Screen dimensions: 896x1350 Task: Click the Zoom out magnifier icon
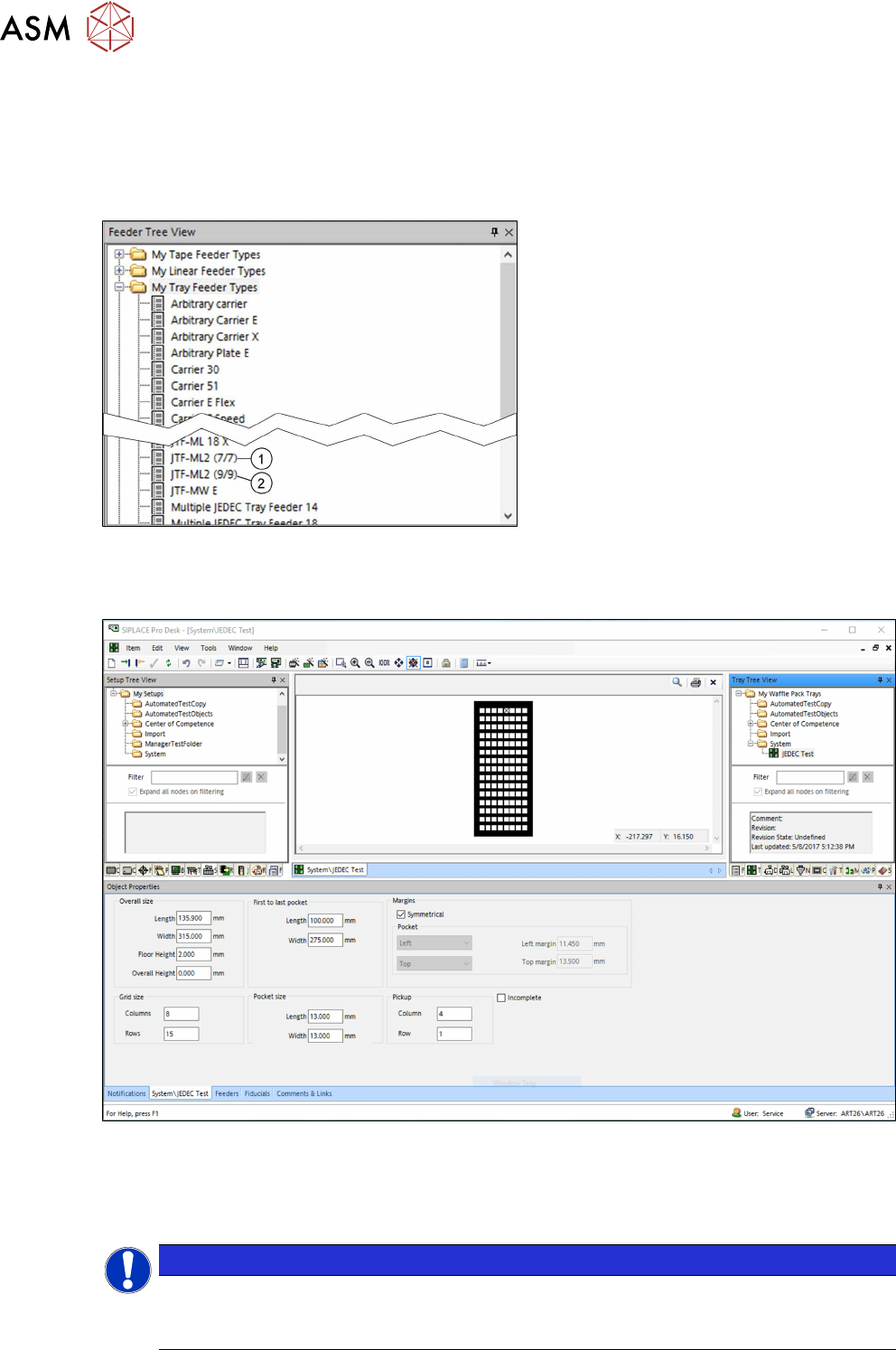click(x=369, y=662)
